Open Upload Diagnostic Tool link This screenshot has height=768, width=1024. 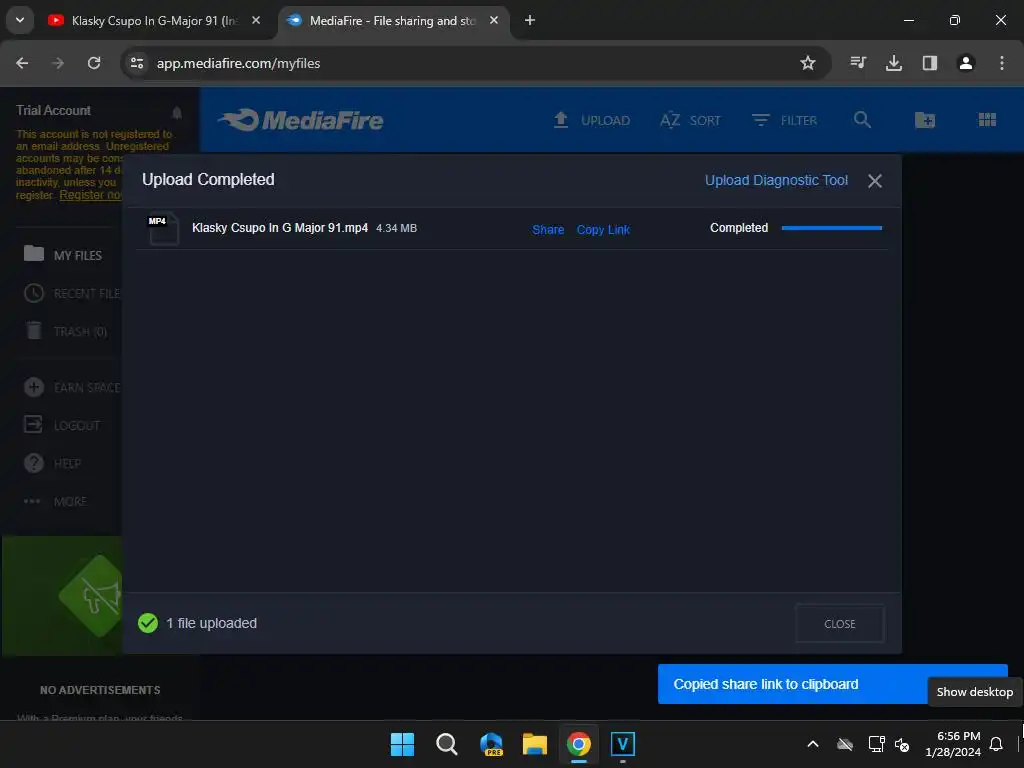point(776,180)
